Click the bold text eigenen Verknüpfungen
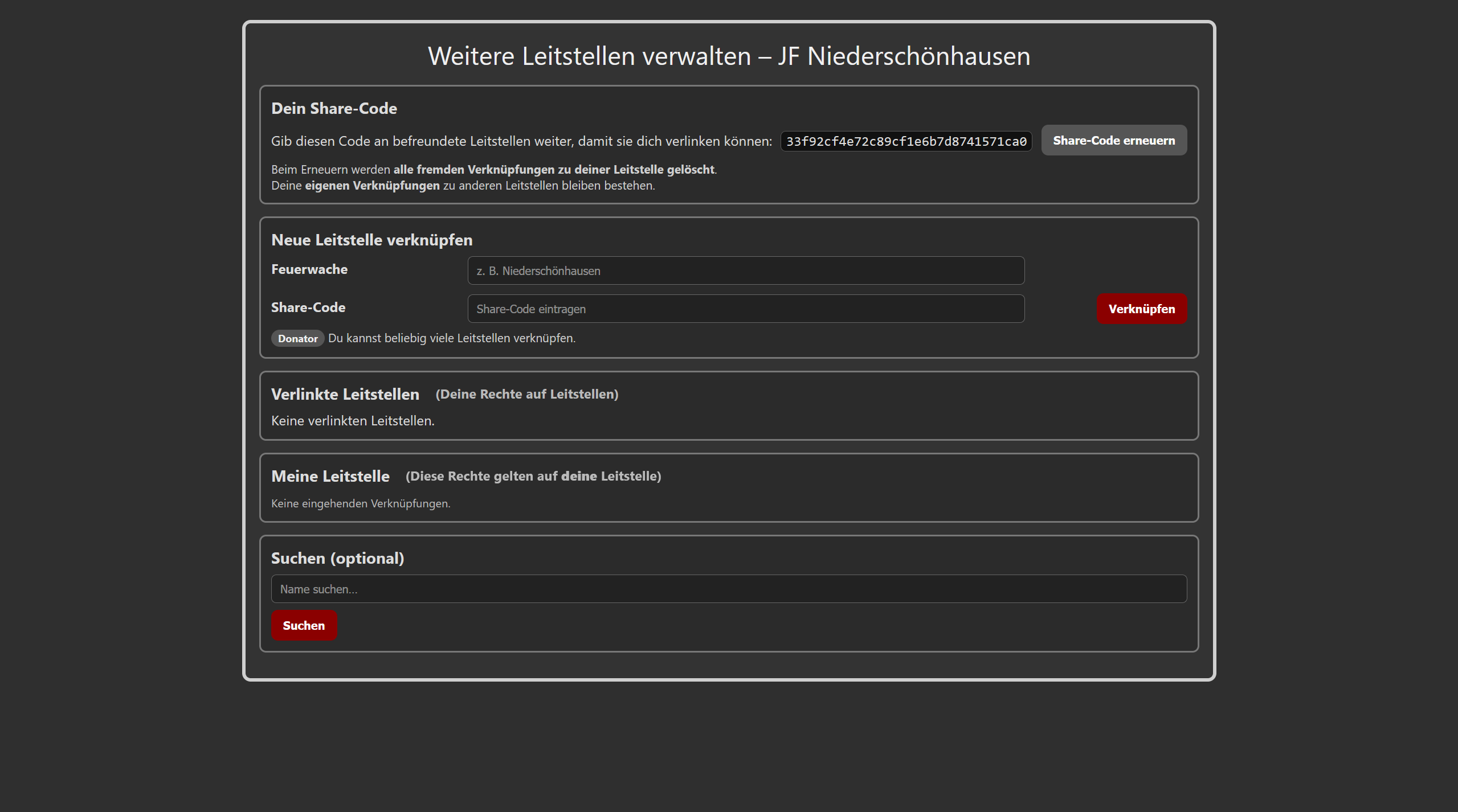The width and height of the screenshot is (1458, 812). tap(372, 186)
